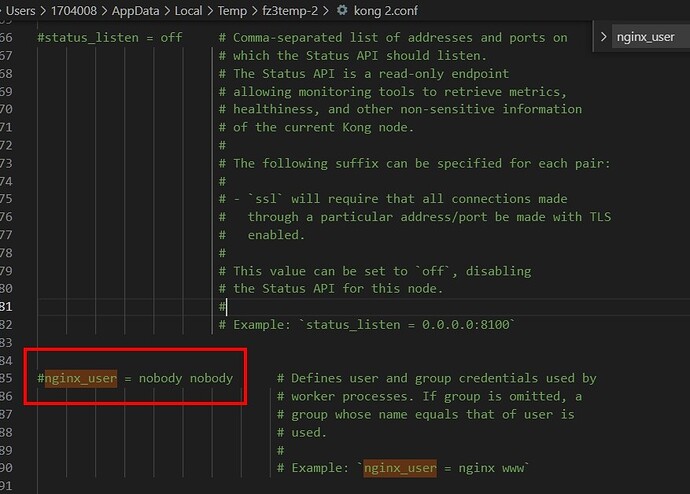This screenshot has width=690, height=494.
Task: Click '# group whose name equals that of user is'
Action: [x=426, y=414]
